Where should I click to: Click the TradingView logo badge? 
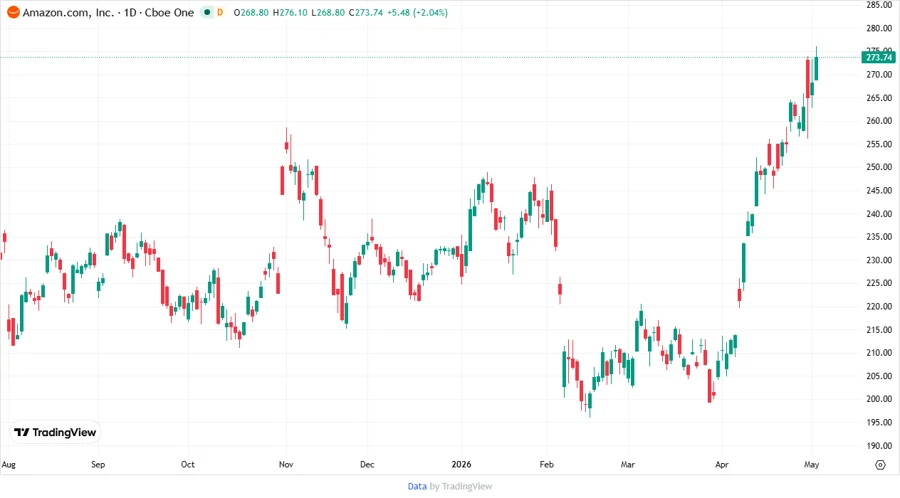55,433
